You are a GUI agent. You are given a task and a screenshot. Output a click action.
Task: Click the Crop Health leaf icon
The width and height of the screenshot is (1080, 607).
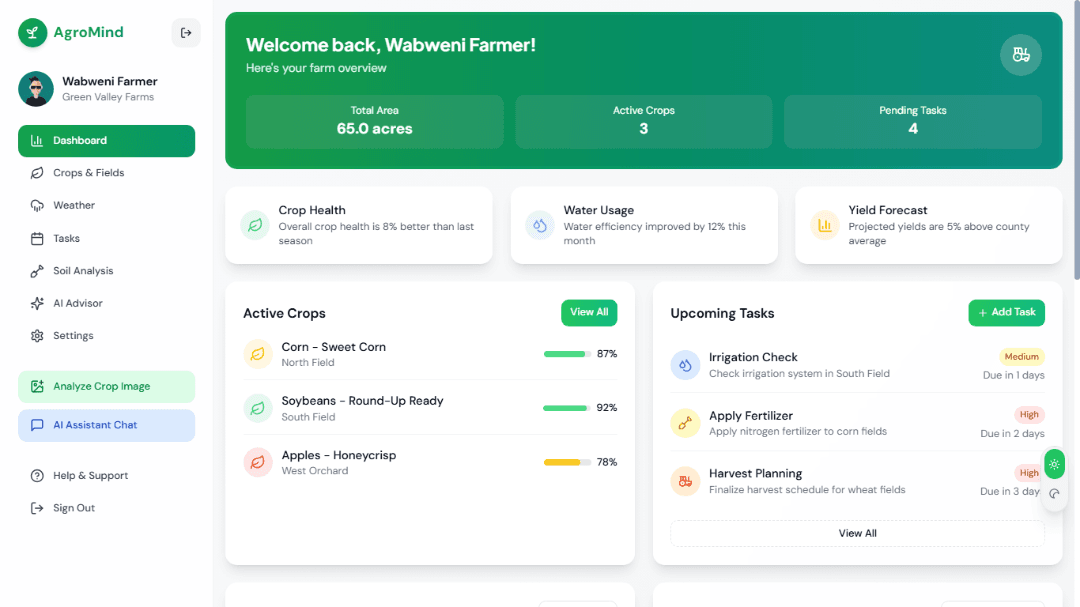[254, 226]
